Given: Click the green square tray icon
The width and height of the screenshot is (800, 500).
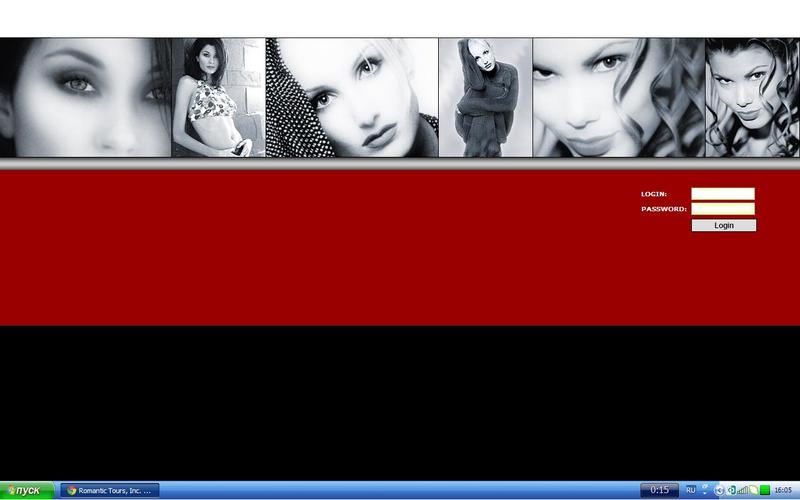Looking at the screenshot, I should [x=765, y=490].
